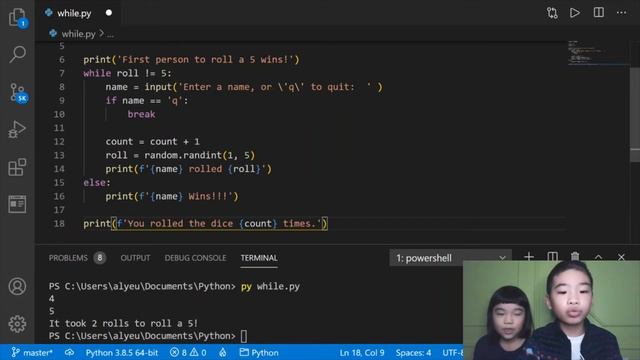This screenshot has height=360, width=640.
Task: Click the unsaved dot on while.py tab
Action: [109, 13]
